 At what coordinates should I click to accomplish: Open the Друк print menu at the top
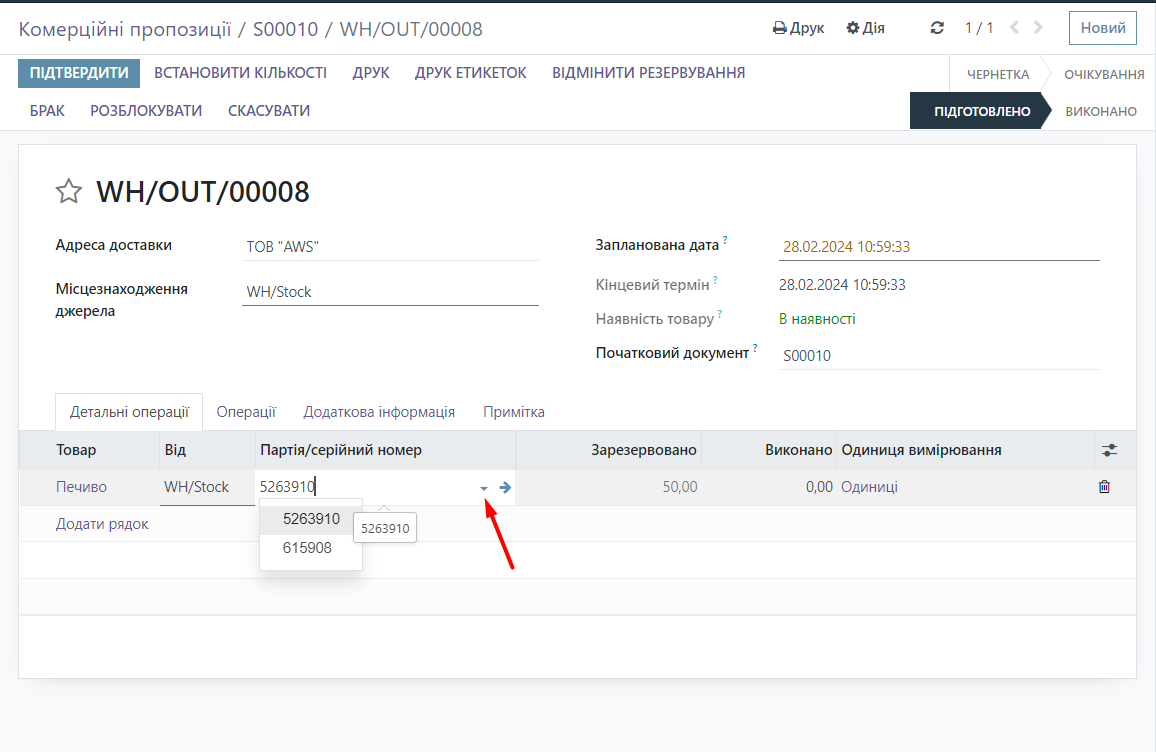[x=799, y=28]
